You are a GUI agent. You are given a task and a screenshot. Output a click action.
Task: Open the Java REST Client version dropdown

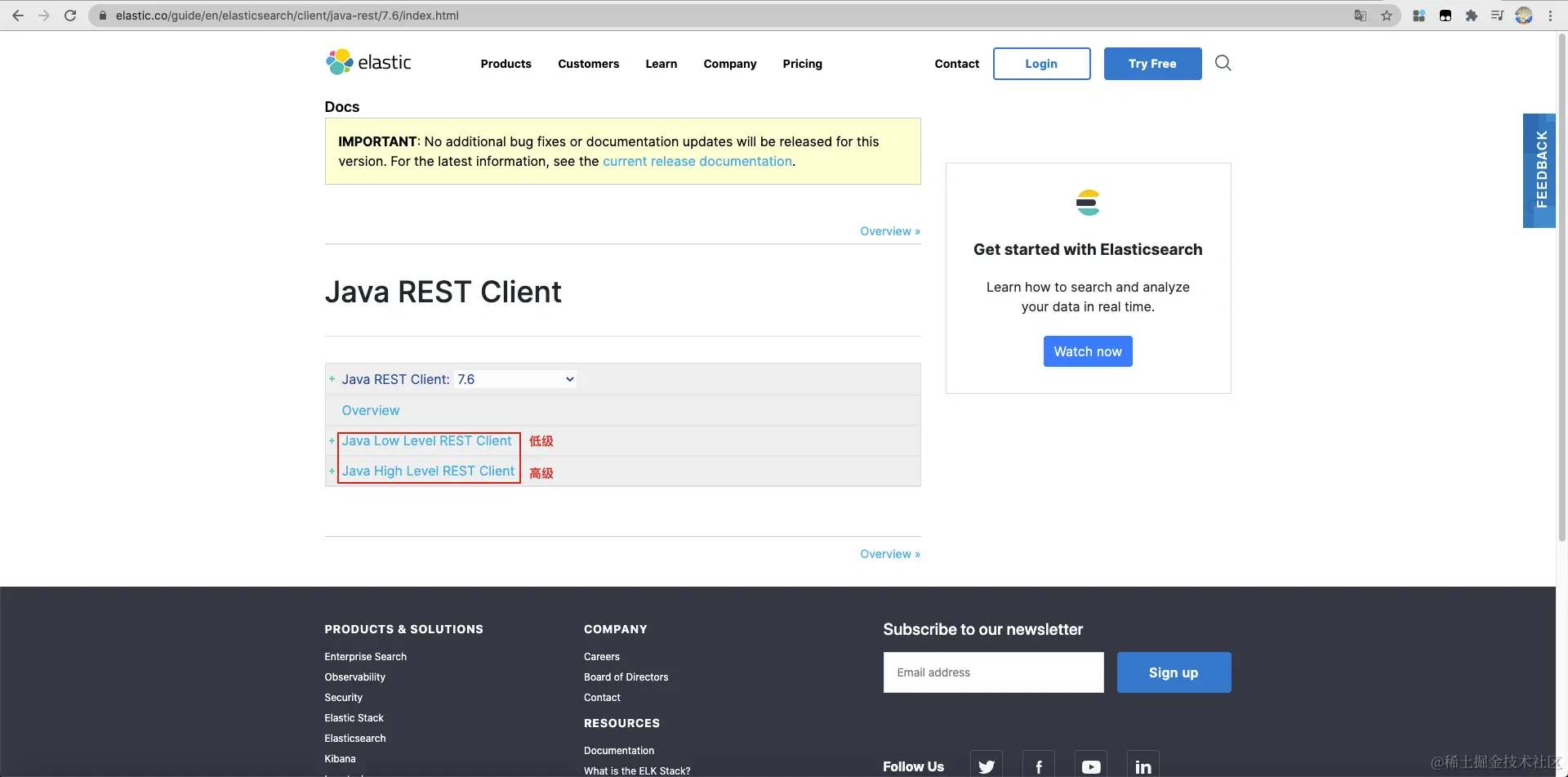515,379
